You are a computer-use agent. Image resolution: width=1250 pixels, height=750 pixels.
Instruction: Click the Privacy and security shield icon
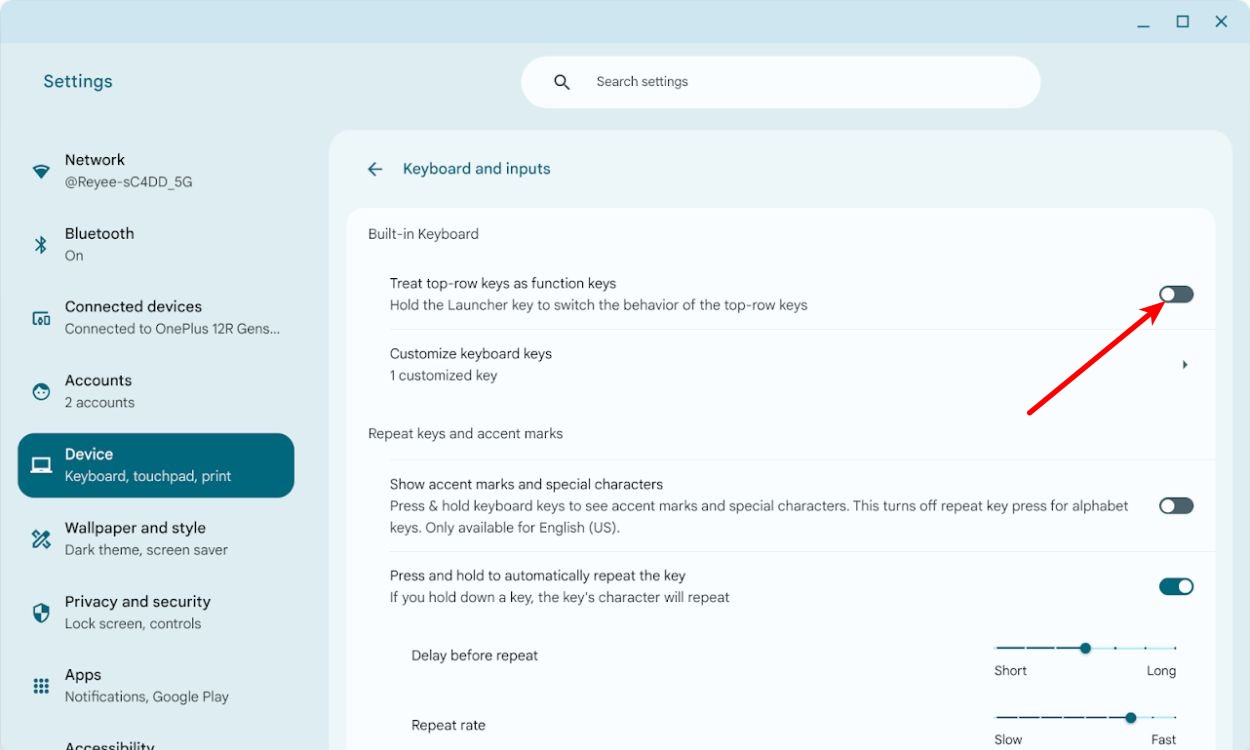click(41, 613)
